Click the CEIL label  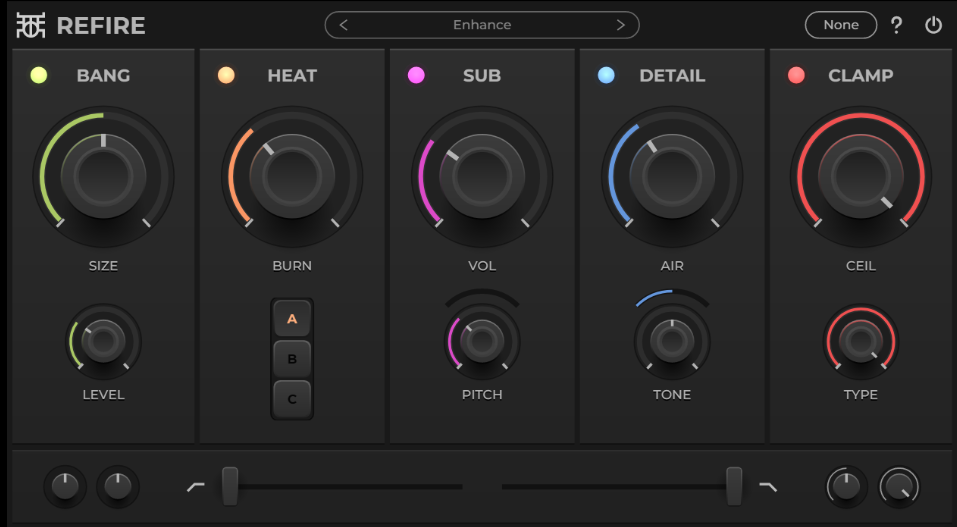coord(861,266)
